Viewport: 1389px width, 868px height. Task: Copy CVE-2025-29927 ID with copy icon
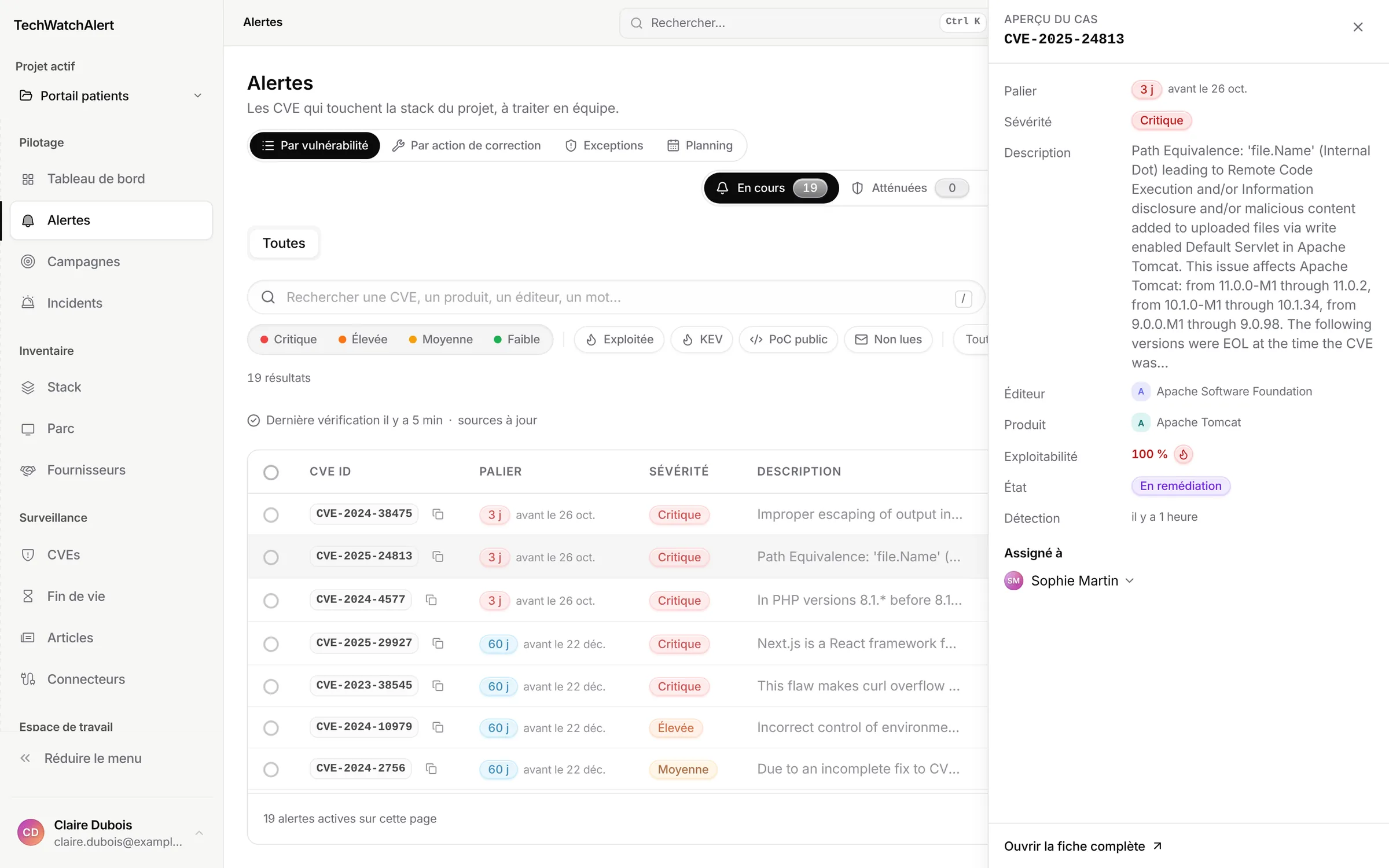click(438, 643)
